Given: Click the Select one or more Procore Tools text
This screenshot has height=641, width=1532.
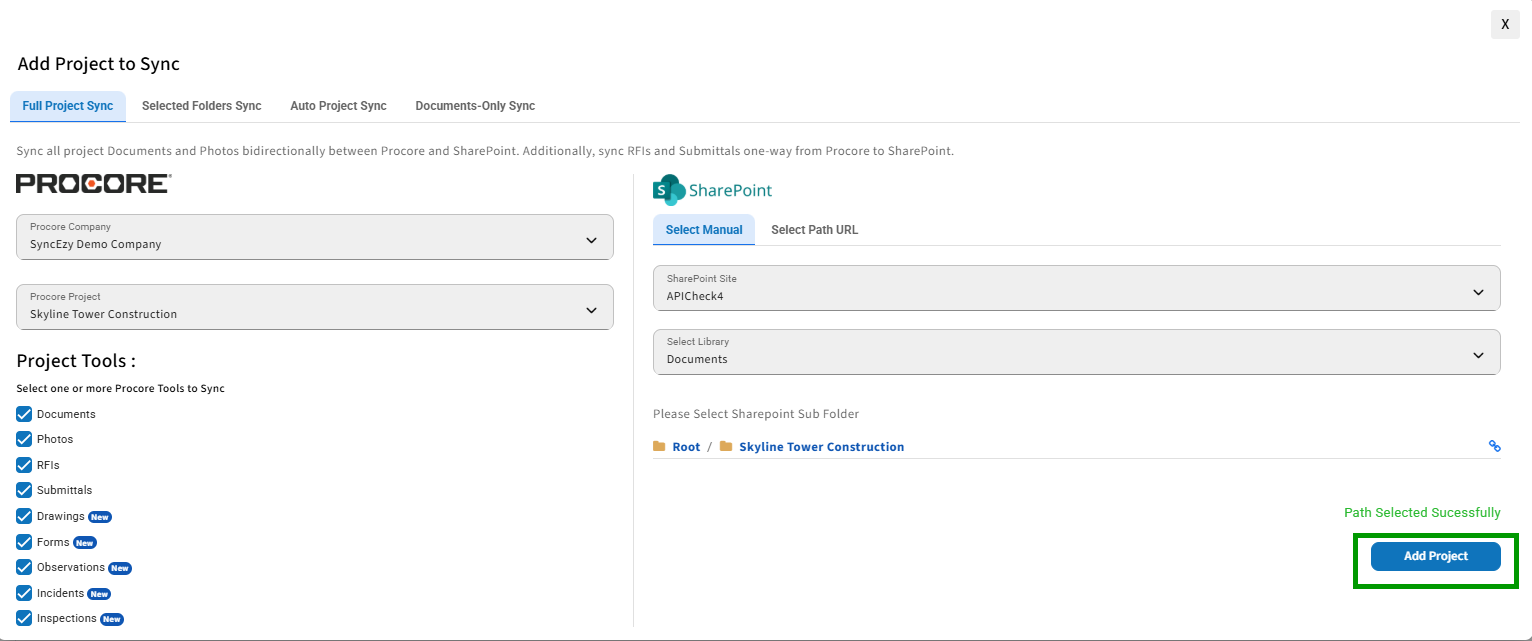Looking at the screenshot, I should point(121,389).
